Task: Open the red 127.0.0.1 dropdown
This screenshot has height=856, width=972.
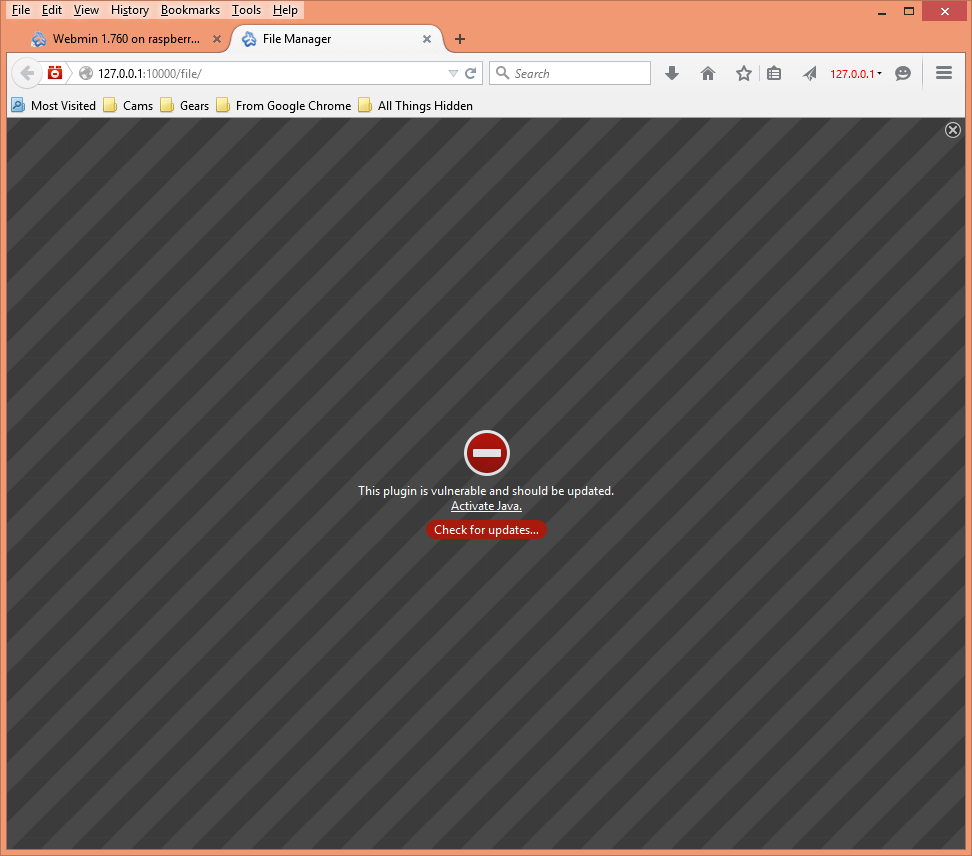Action: click(x=855, y=74)
